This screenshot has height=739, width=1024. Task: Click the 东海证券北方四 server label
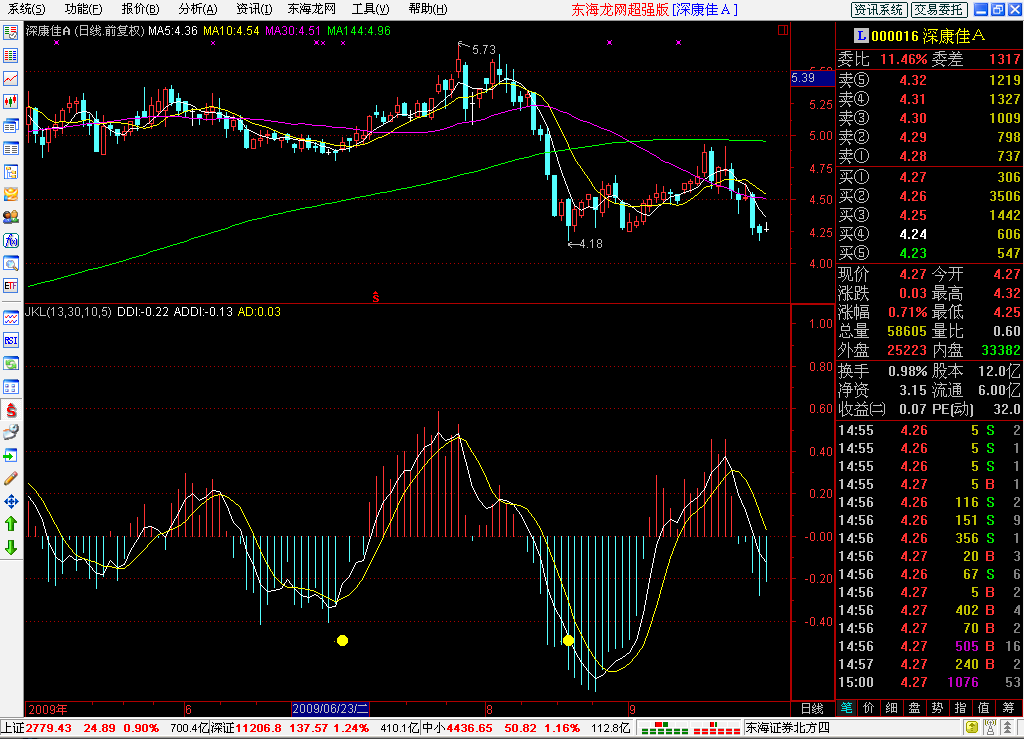point(788,728)
